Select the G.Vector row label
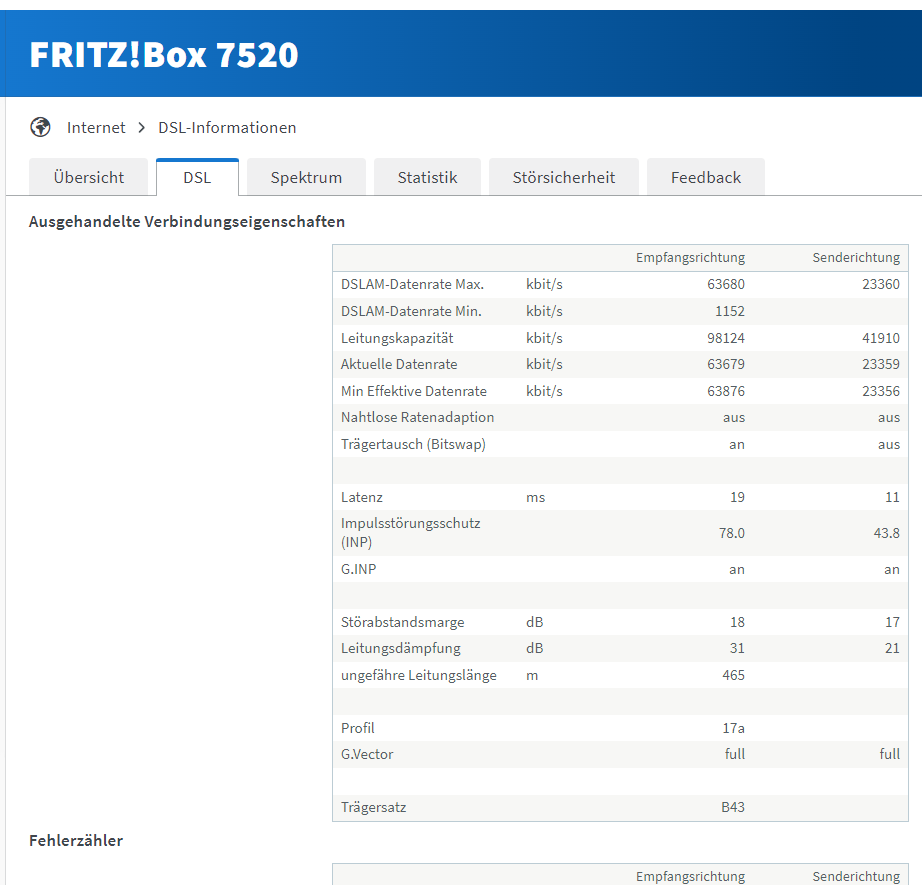 (x=367, y=754)
